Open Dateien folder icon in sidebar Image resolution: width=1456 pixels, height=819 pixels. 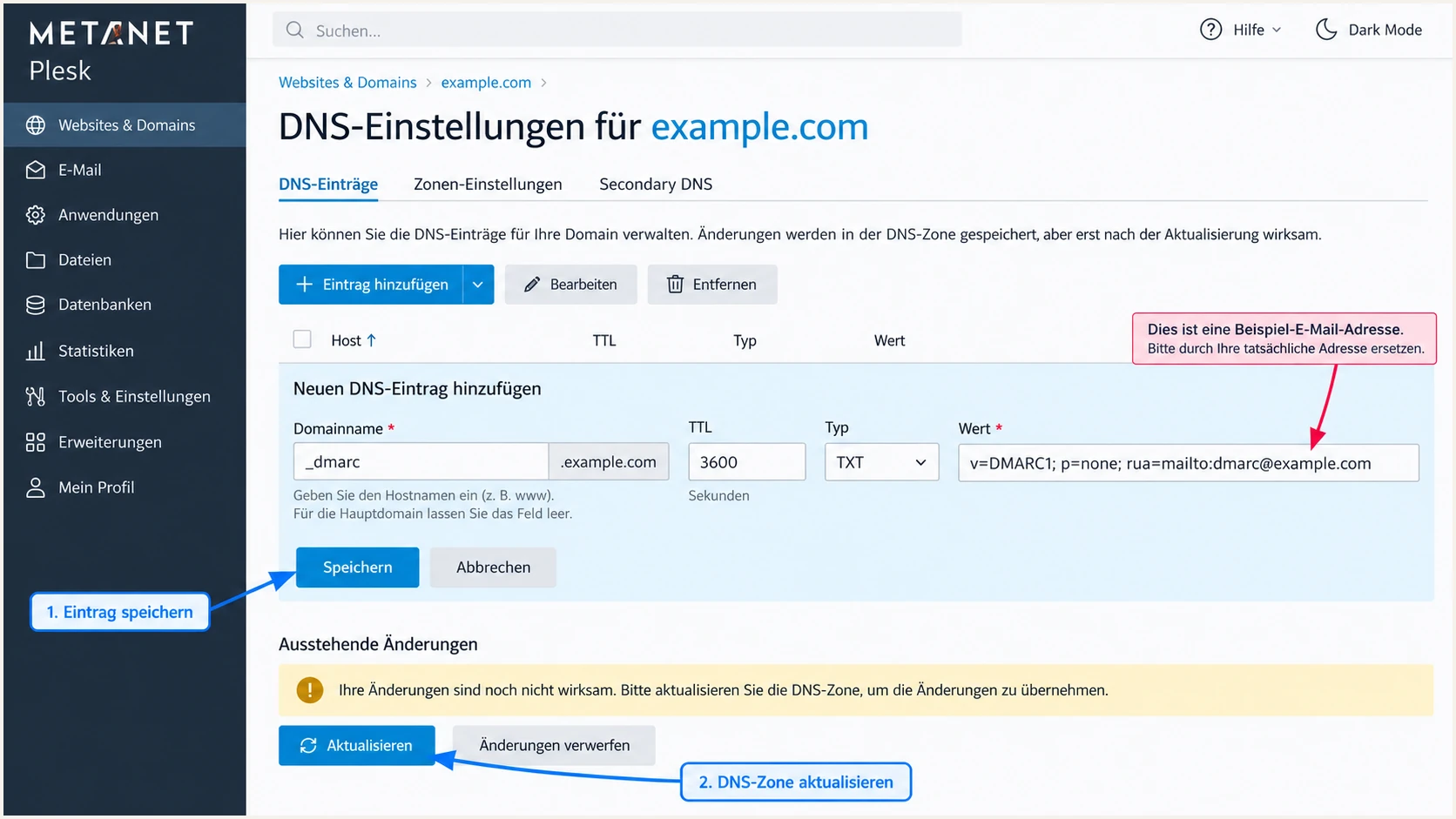[36, 260]
